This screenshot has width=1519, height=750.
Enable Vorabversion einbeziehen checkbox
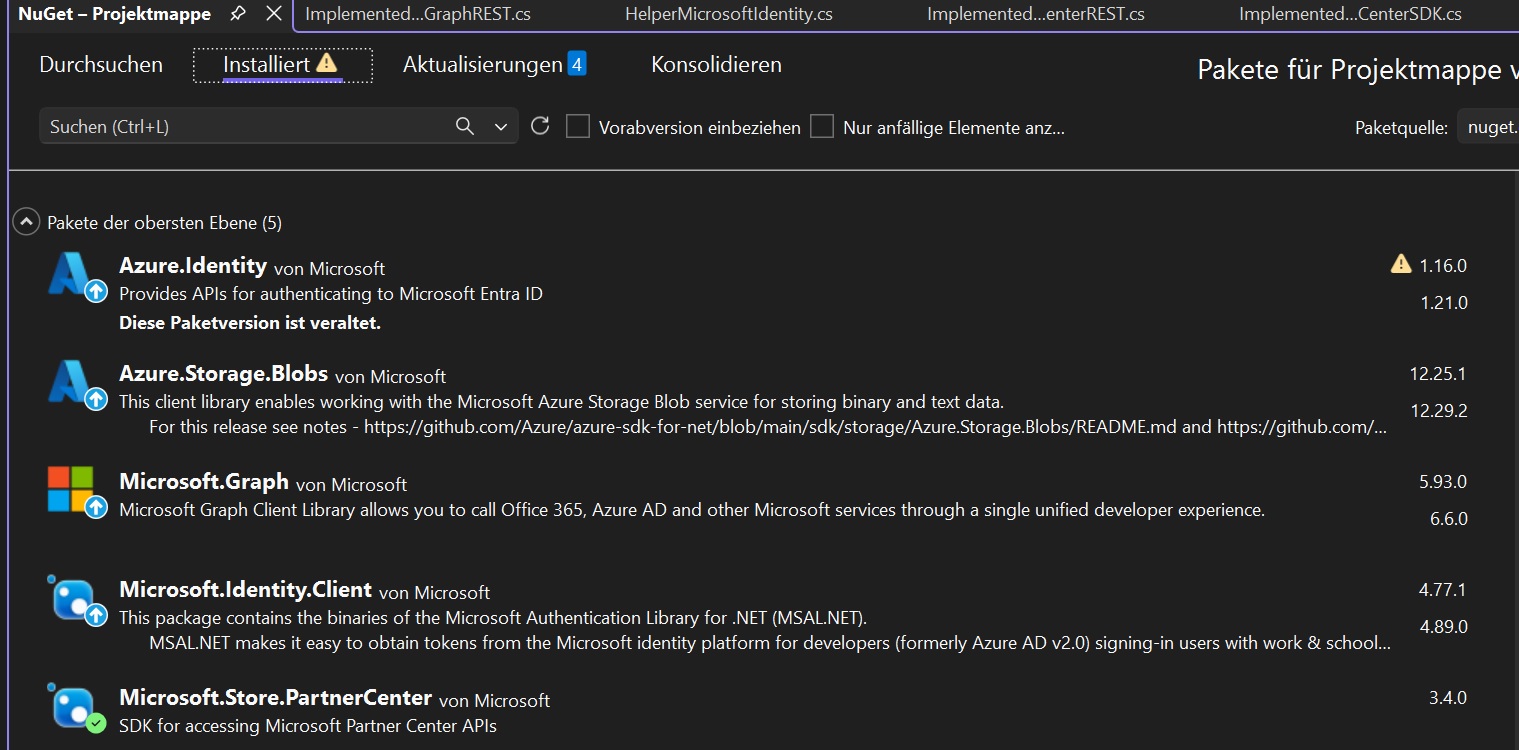pyautogui.click(x=578, y=126)
